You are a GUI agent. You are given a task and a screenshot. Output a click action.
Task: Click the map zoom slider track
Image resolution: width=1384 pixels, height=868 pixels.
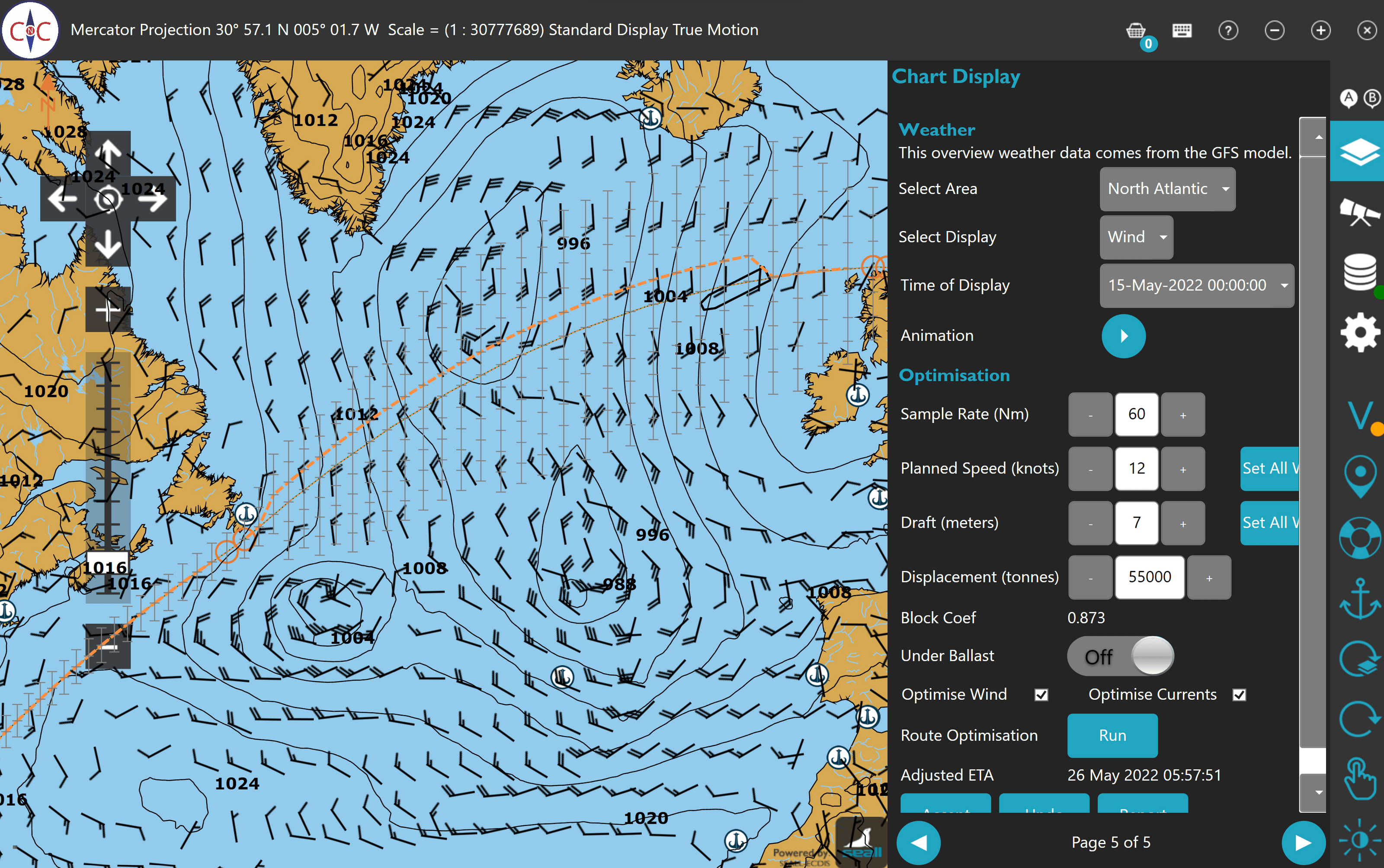tap(108, 459)
